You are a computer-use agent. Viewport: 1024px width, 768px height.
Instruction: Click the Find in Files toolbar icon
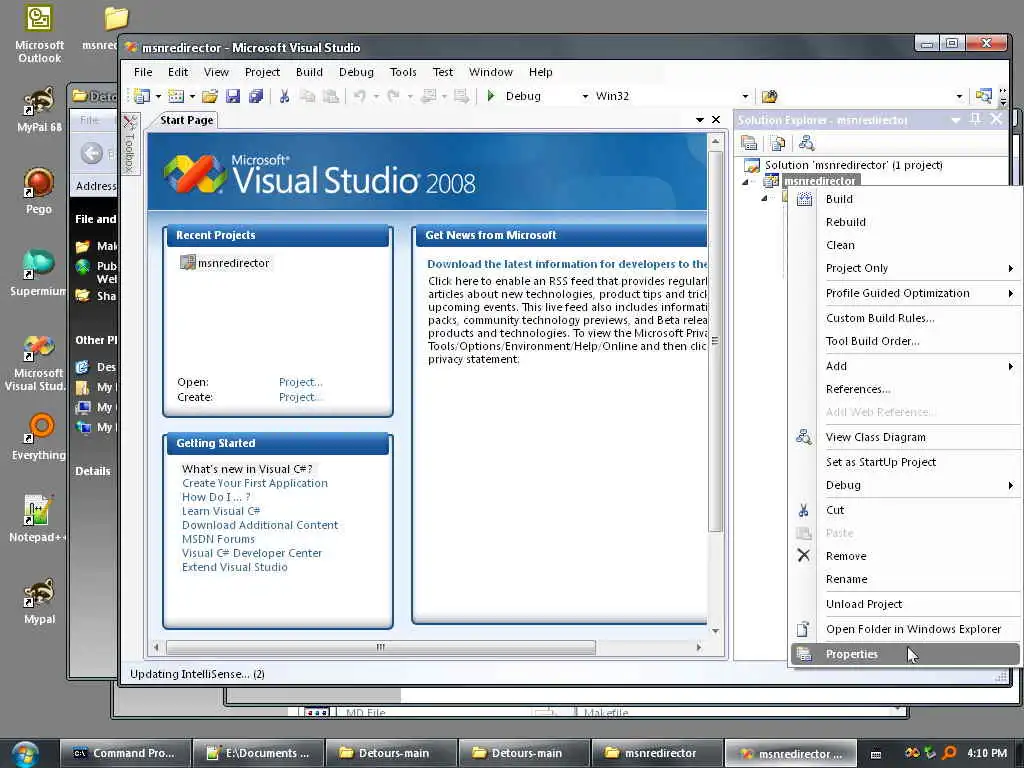[x=769, y=96]
